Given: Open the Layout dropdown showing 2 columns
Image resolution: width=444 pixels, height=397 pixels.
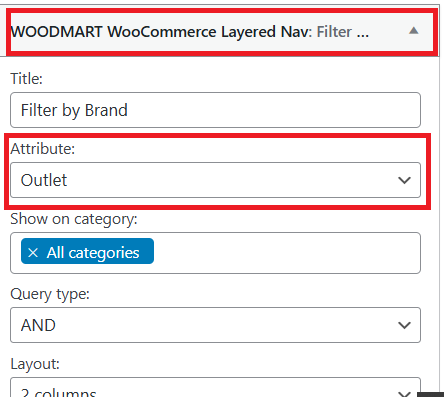Looking at the screenshot, I should coord(215,387).
